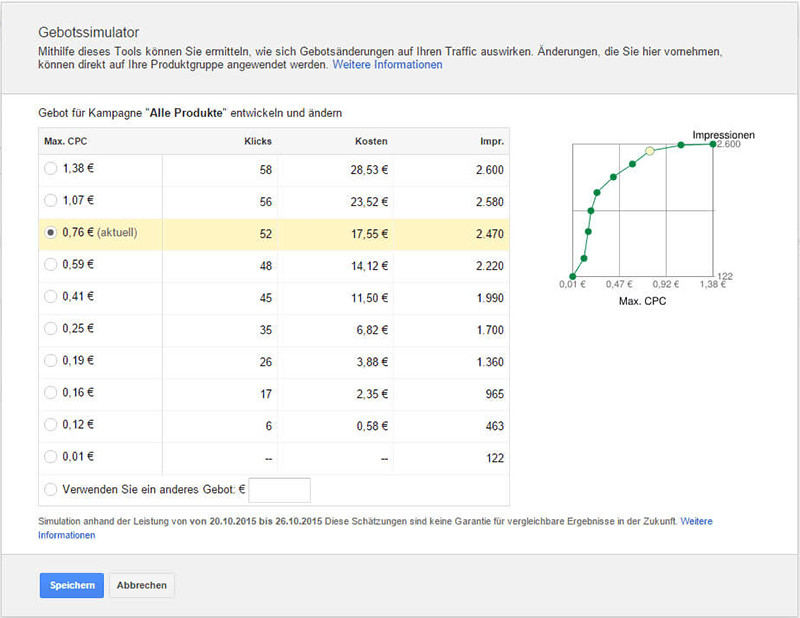The width and height of the screenshot is (800, 618).
Task: Select the 0,12 € bid option
Action: tap(51, 425)
